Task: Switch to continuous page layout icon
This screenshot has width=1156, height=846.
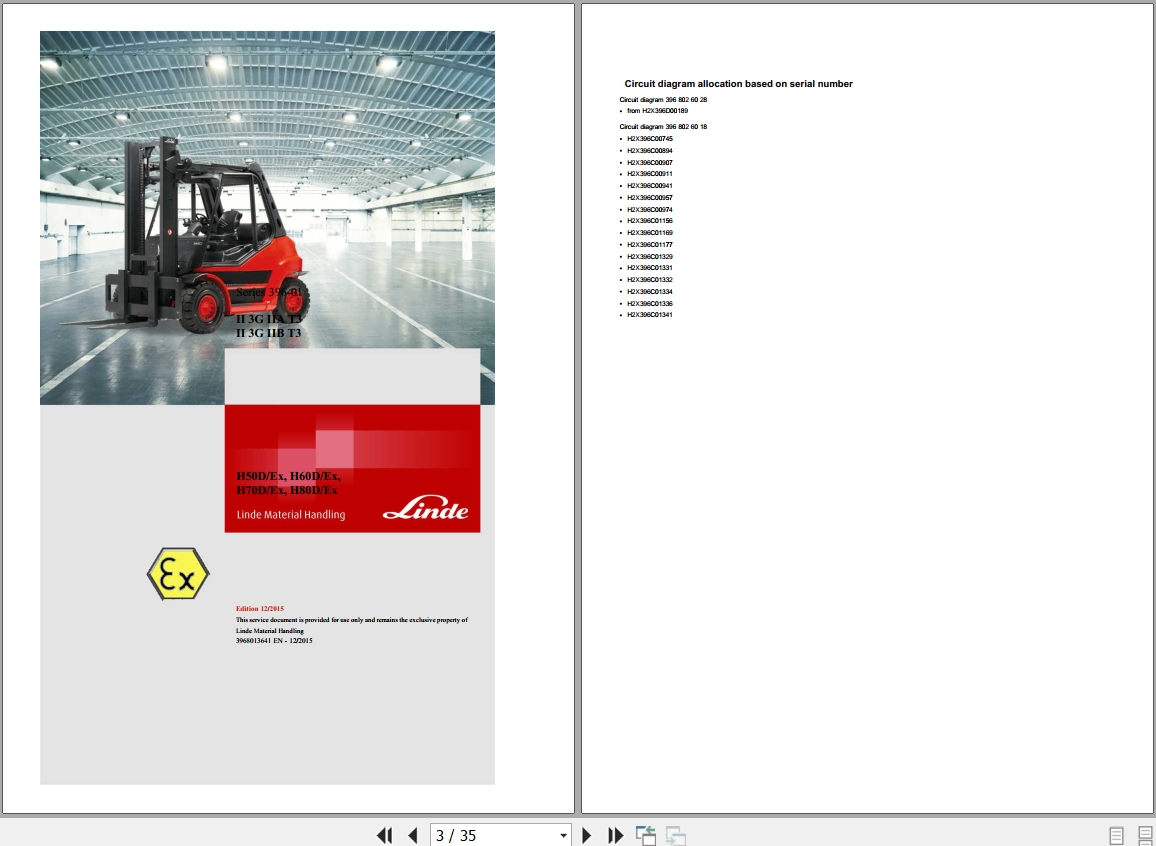Action: [1146, 836]
